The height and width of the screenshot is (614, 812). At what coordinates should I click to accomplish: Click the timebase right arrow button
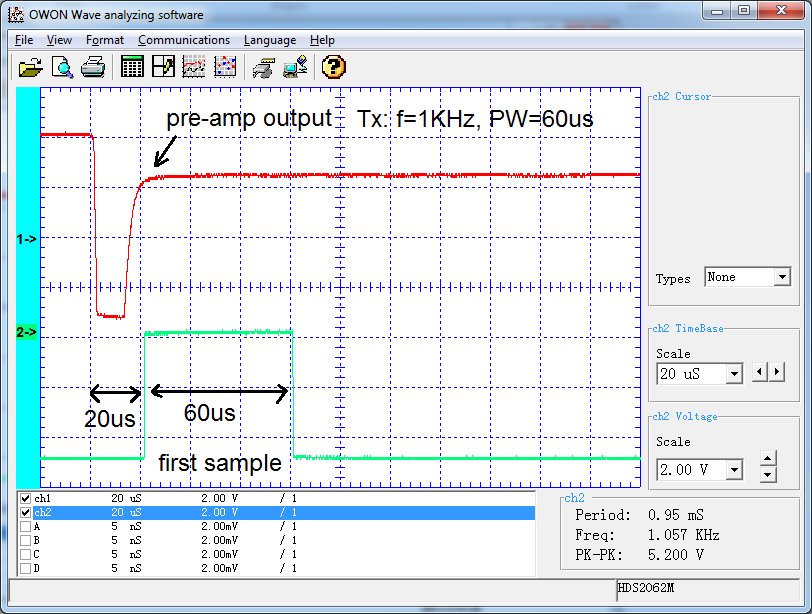click(x=777, y=372)
